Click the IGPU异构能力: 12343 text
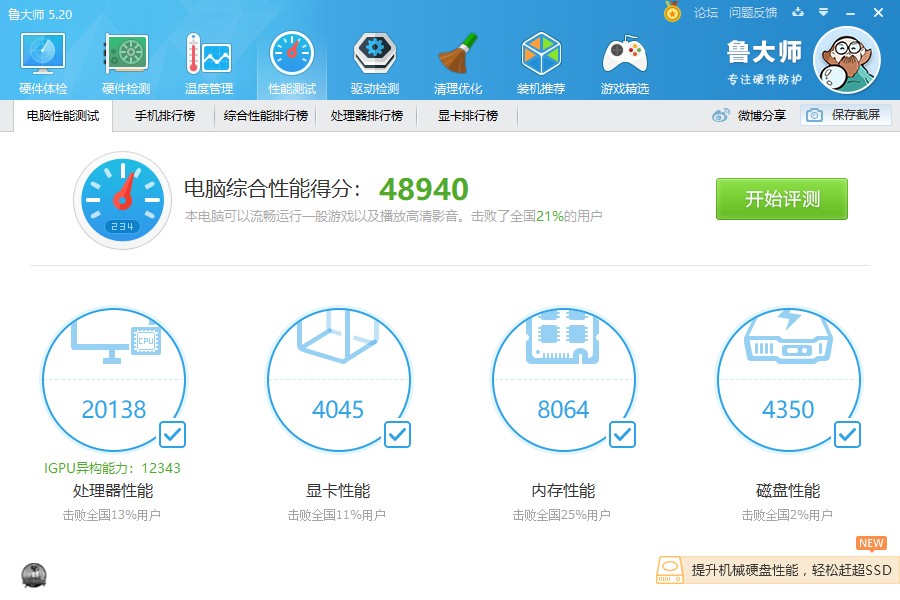The width and height of the screenshot is (900, 600). pyautogui.click(x=112, y=468)
